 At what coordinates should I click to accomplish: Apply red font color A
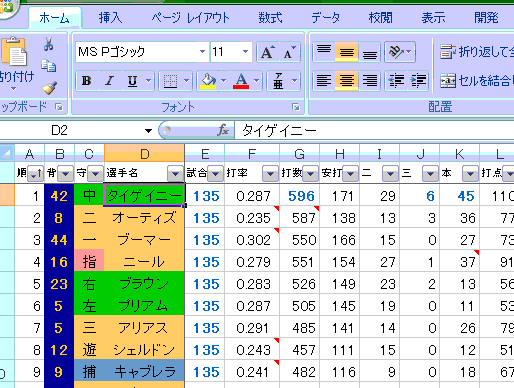(241, 81)
